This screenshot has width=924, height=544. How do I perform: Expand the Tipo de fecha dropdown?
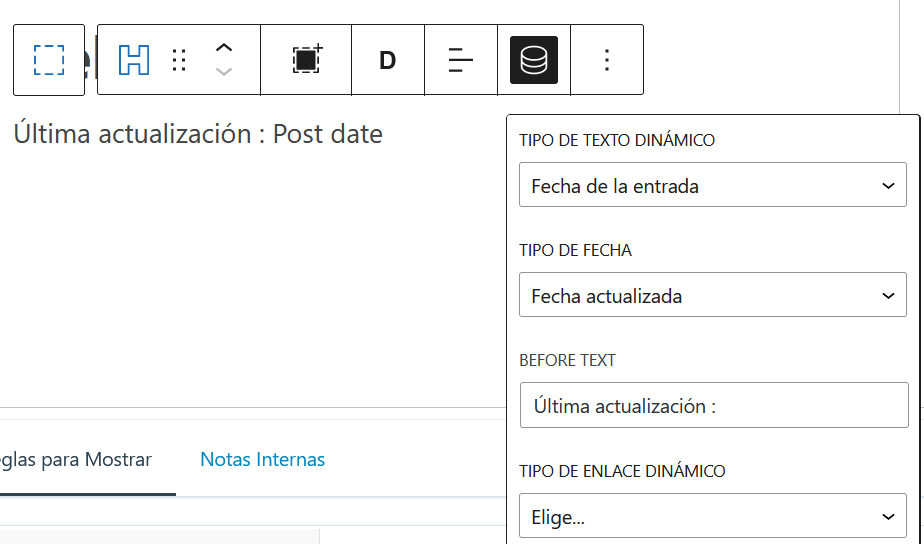[x=712, y=296]
